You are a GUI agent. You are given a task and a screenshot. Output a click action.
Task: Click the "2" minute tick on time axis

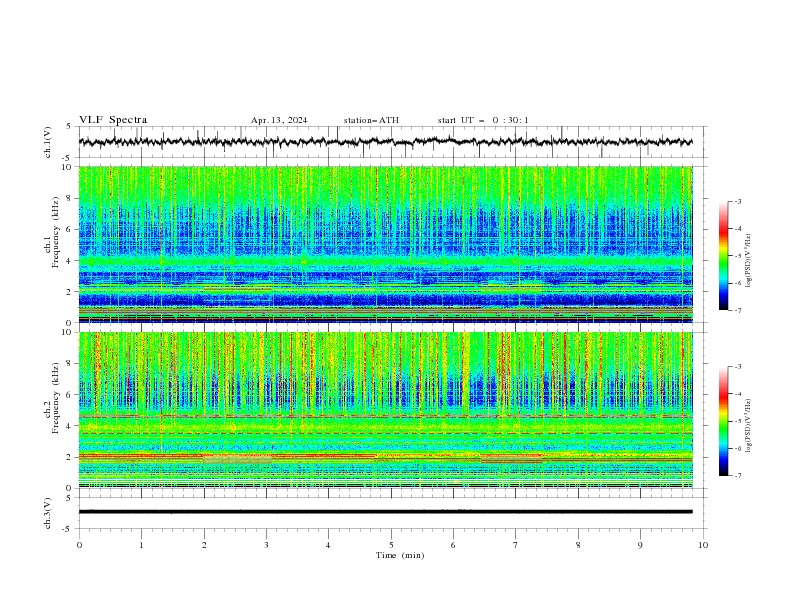204,545
